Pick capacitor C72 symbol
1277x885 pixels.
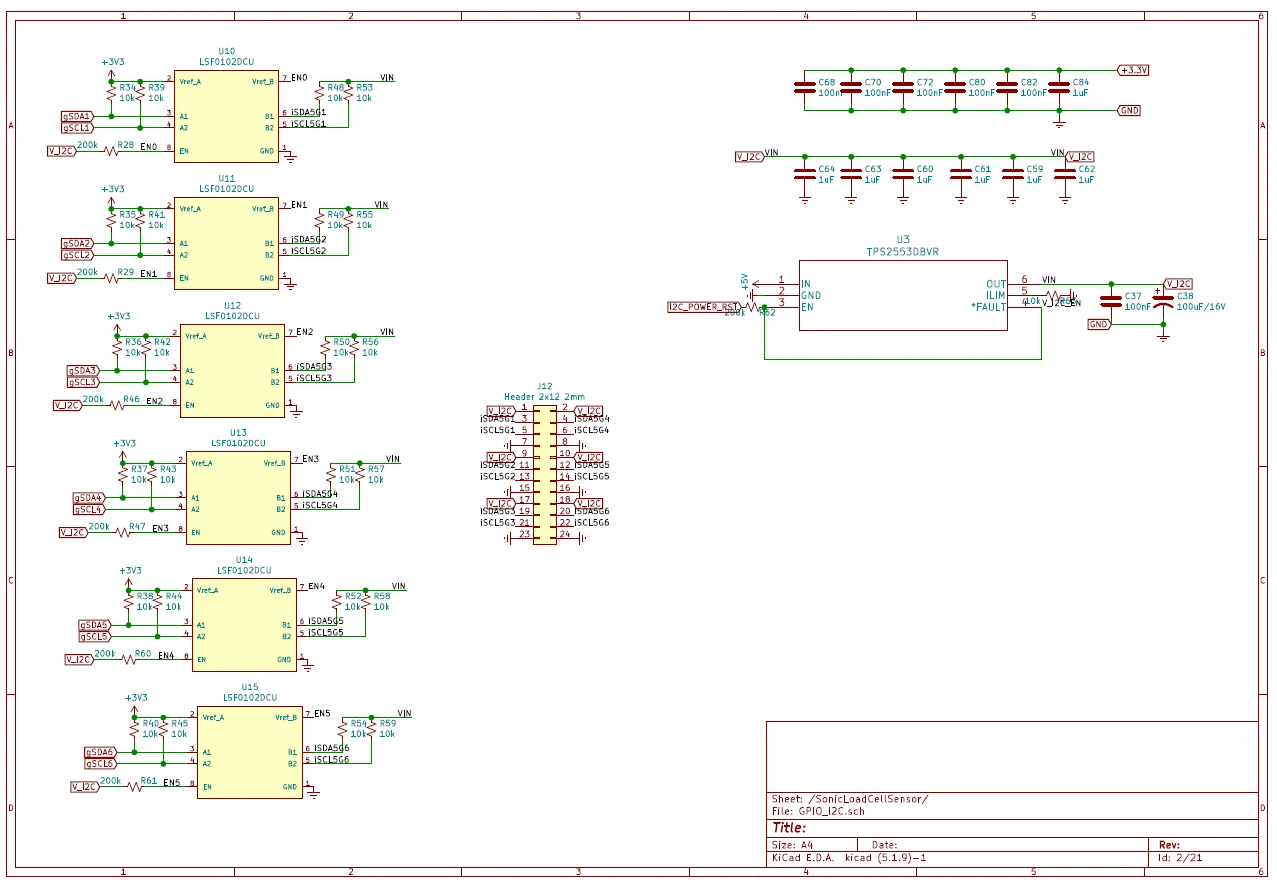[903, 87]
